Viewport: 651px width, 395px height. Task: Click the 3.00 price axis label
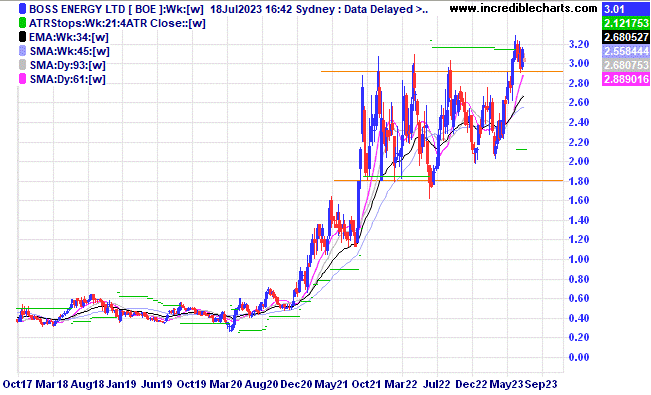(579, 64)
